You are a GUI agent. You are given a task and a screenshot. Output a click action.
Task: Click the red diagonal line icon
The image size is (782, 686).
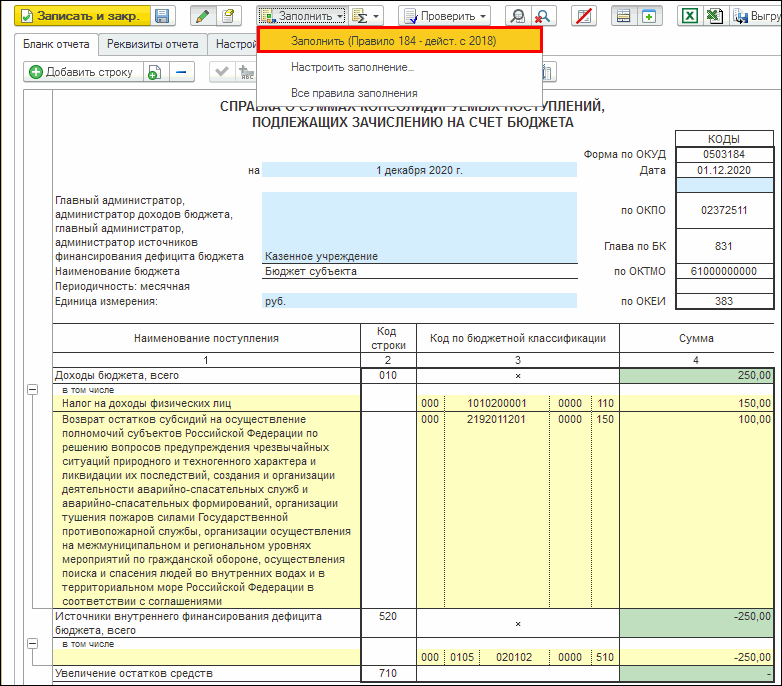(582, 16)
